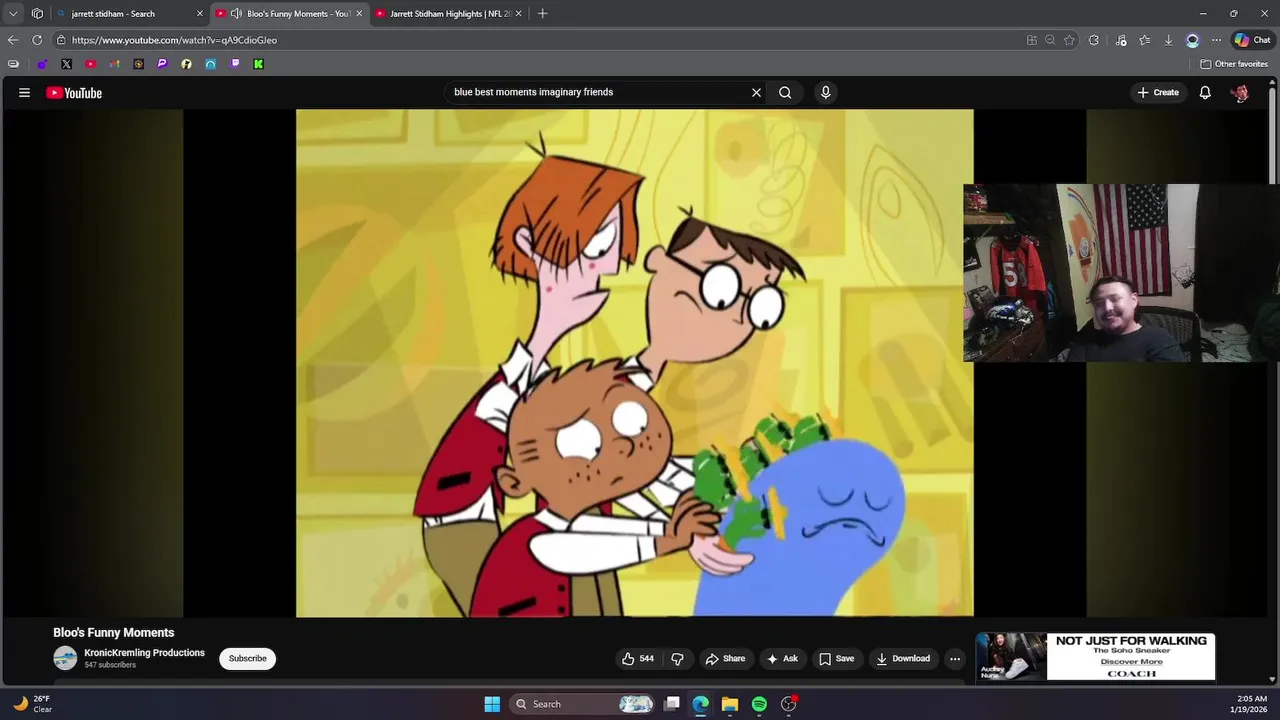Image resolution: width=1280 pixels, height=720 pixels.
Task: Share the video
Action: coord(725,658)
